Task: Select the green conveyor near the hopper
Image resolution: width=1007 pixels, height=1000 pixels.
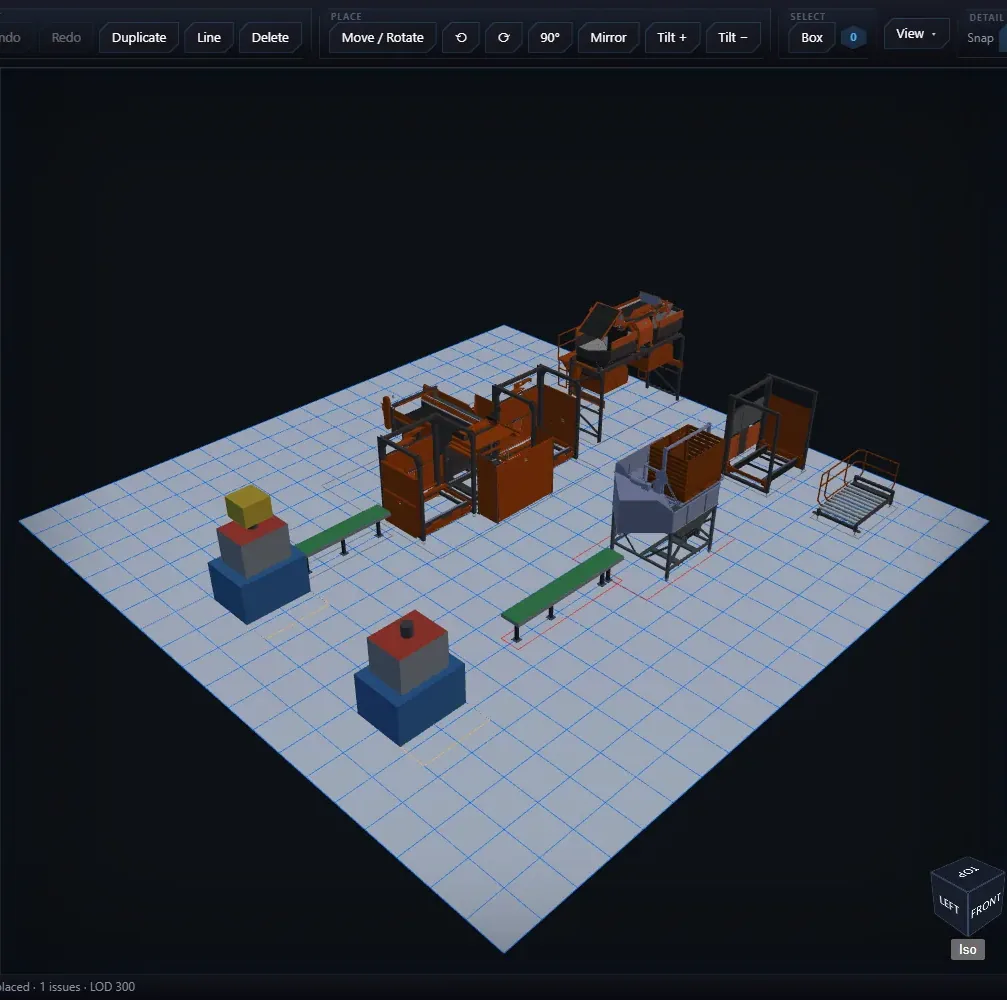Action: click(561, 589)
